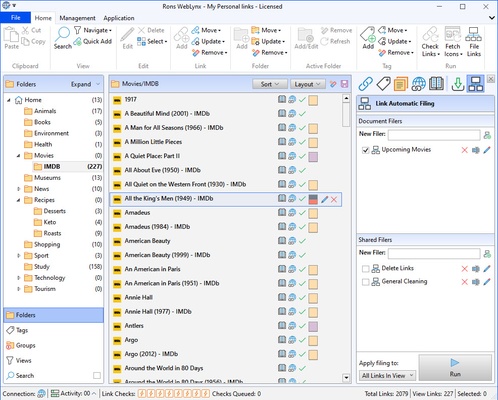Delete the Upcoming Movies filer

click(x=464, y=150)
